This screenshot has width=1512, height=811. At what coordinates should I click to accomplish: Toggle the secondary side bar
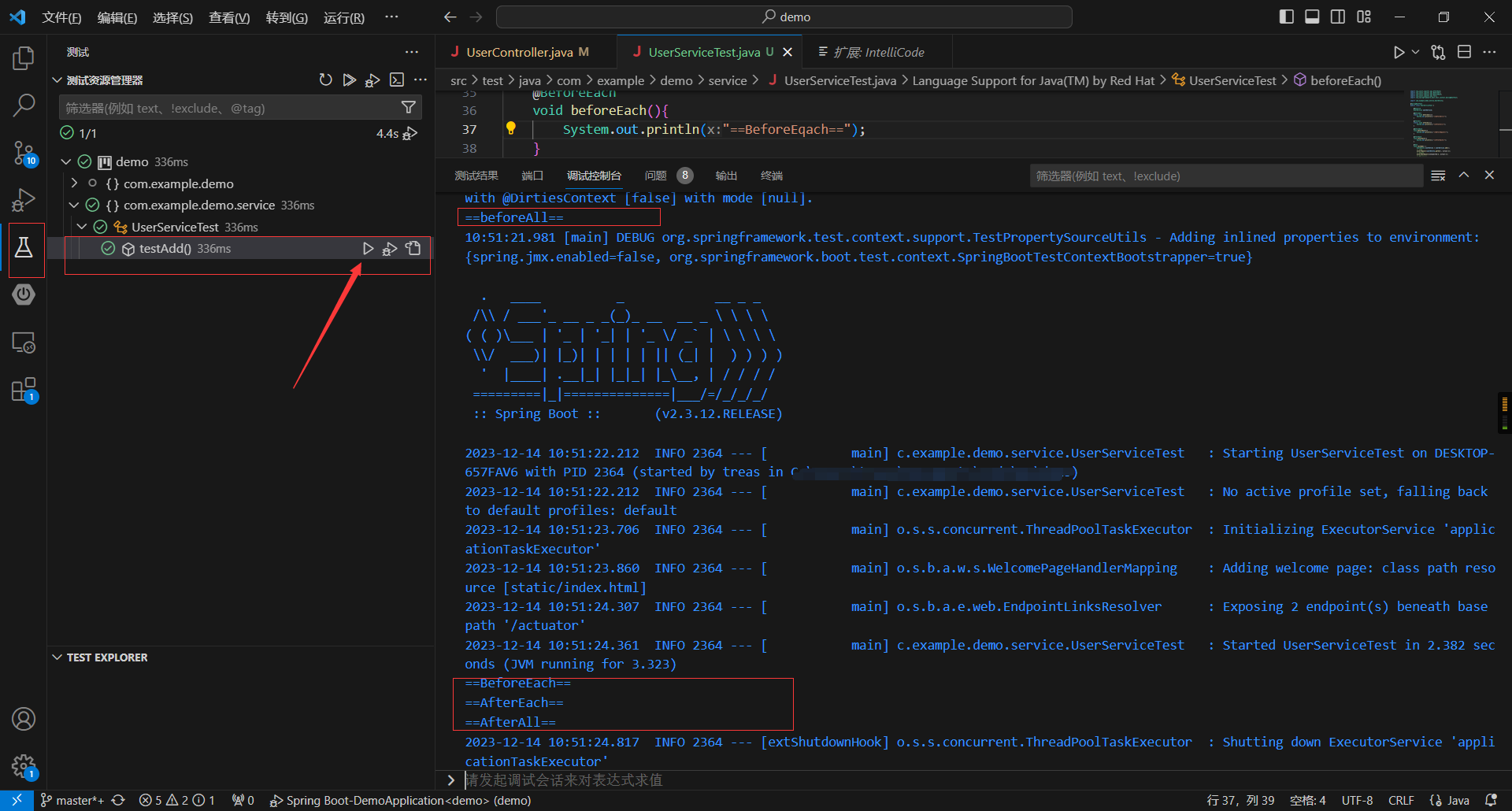[x=1338, y=17]
